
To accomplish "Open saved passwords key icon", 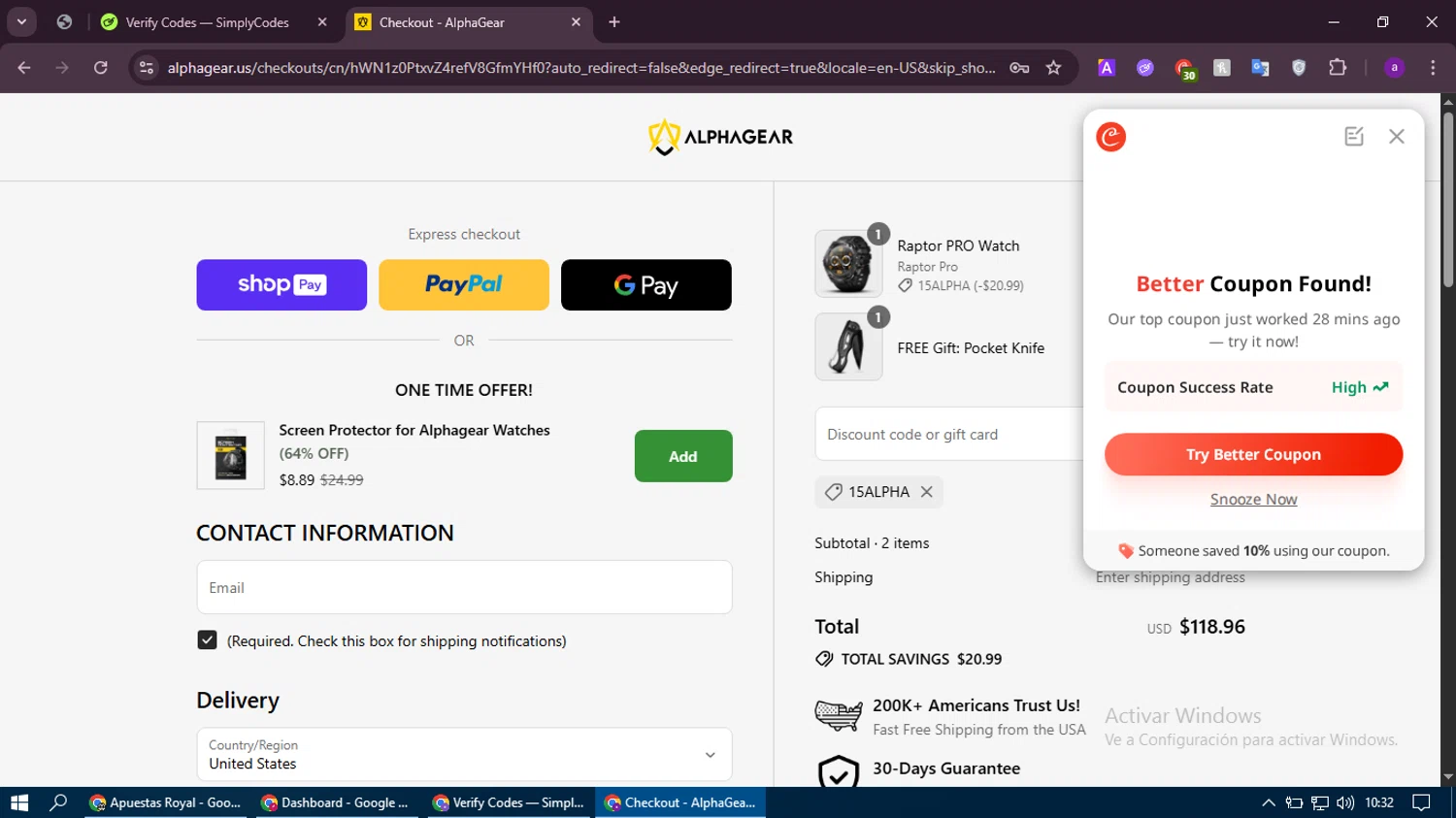I will click(1019, 68).
